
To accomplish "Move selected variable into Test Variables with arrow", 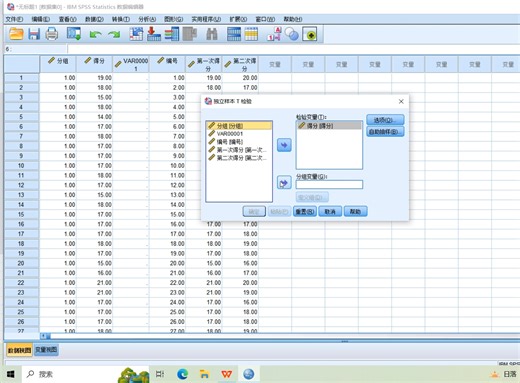I will (x=284, y=145).
